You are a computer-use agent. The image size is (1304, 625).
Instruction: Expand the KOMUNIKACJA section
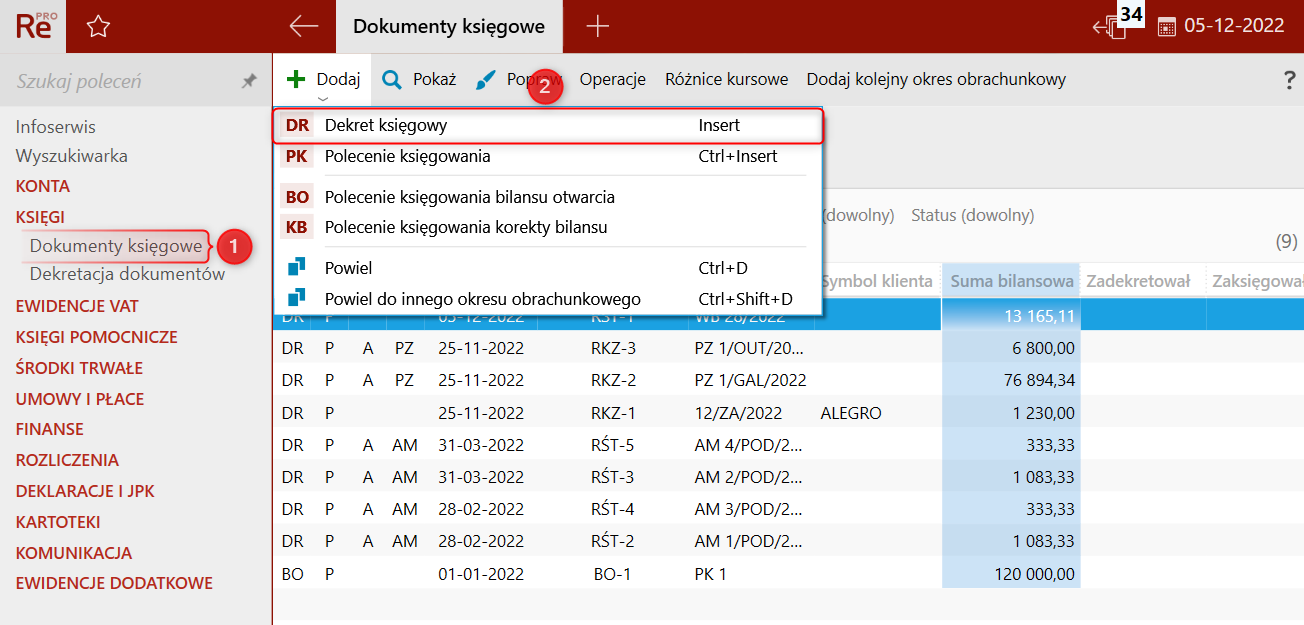tap(74, 553)
